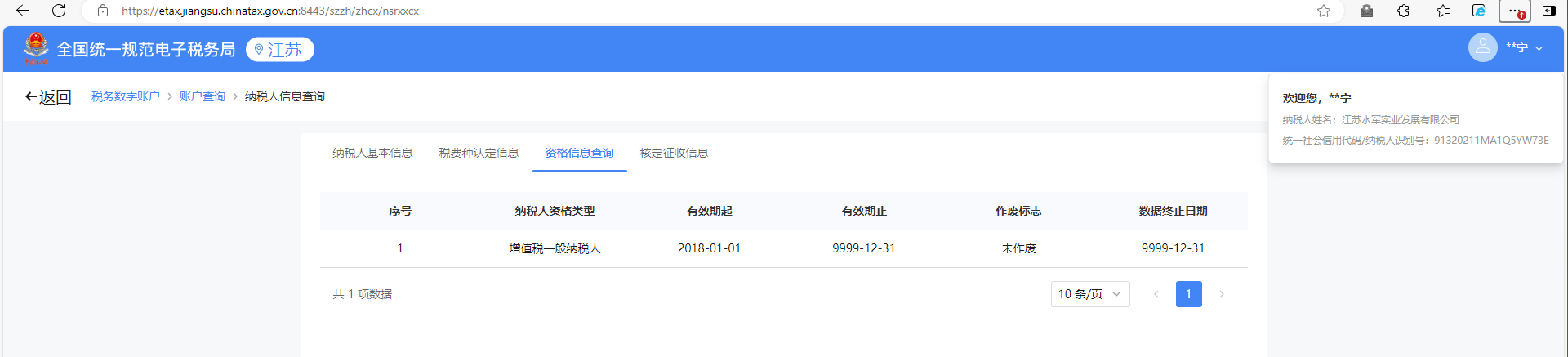The image size is (1568, 357).
Task: Click browser back arrow button
Action: tap(23, 11)
